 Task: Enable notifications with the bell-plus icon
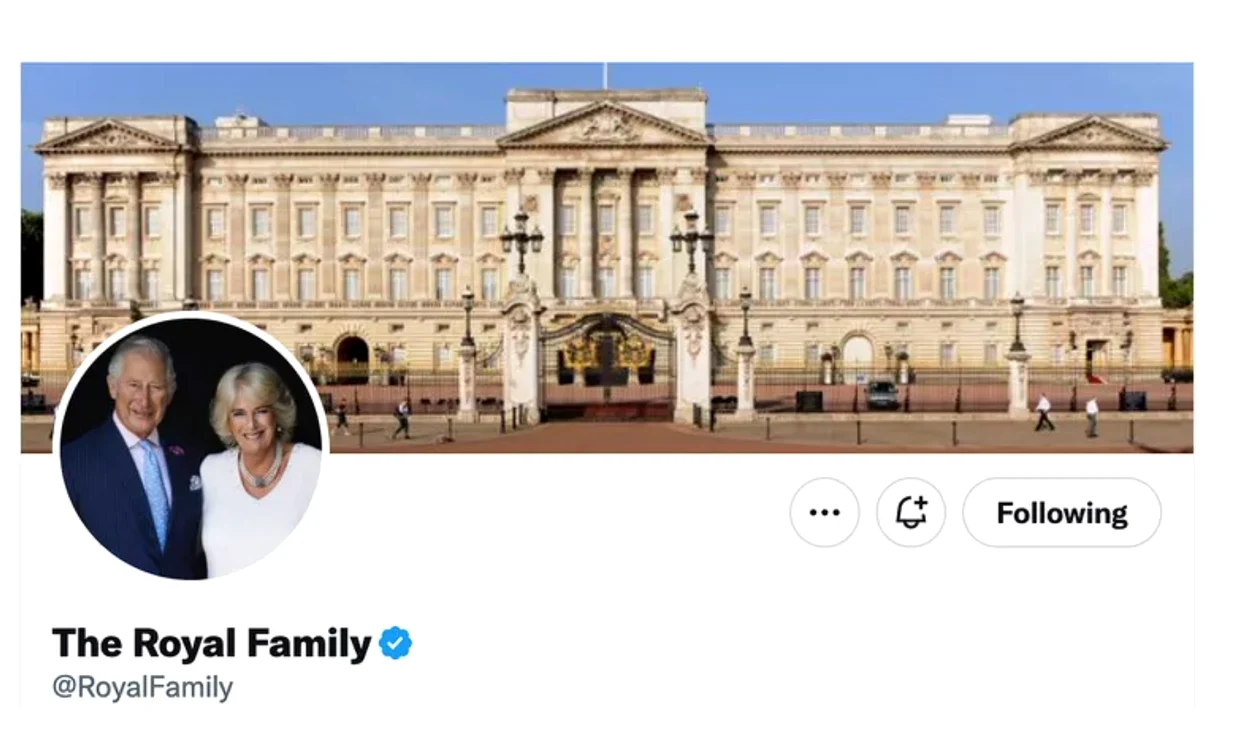(x=910, y=512)
